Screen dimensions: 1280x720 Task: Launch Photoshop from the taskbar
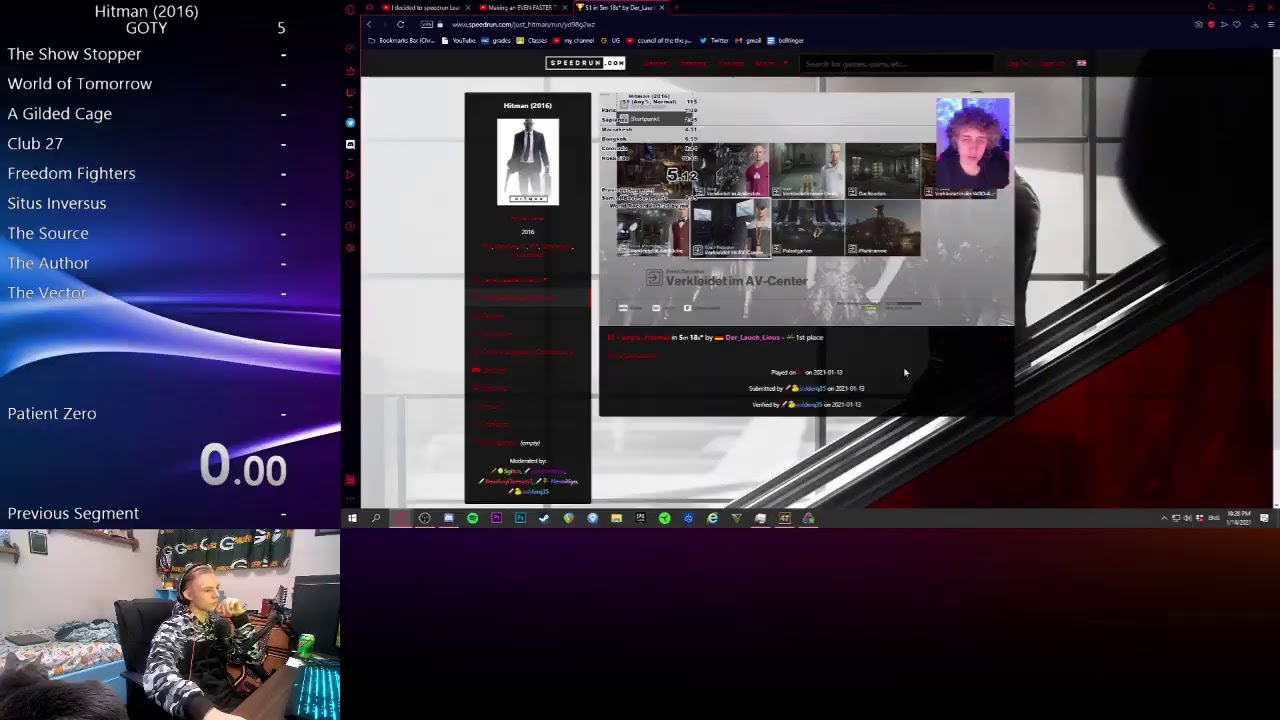tap(520, 518)
